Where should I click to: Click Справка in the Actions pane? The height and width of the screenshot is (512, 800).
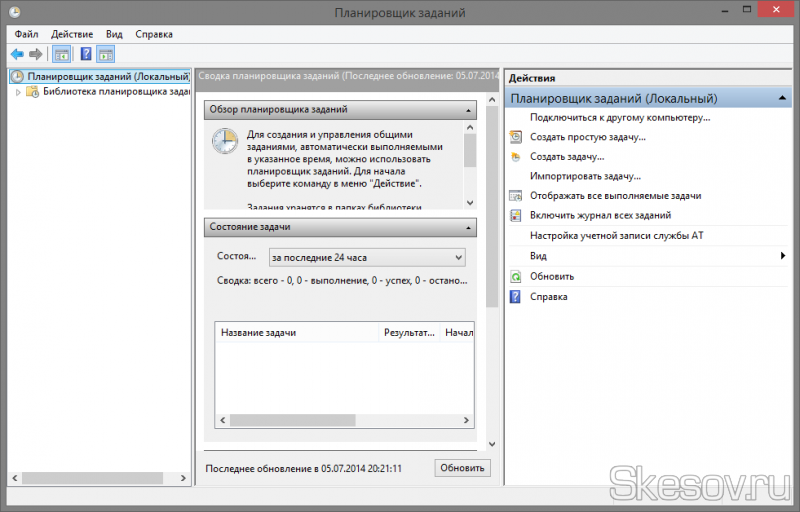pyautogui.click(x=548, y=296)
